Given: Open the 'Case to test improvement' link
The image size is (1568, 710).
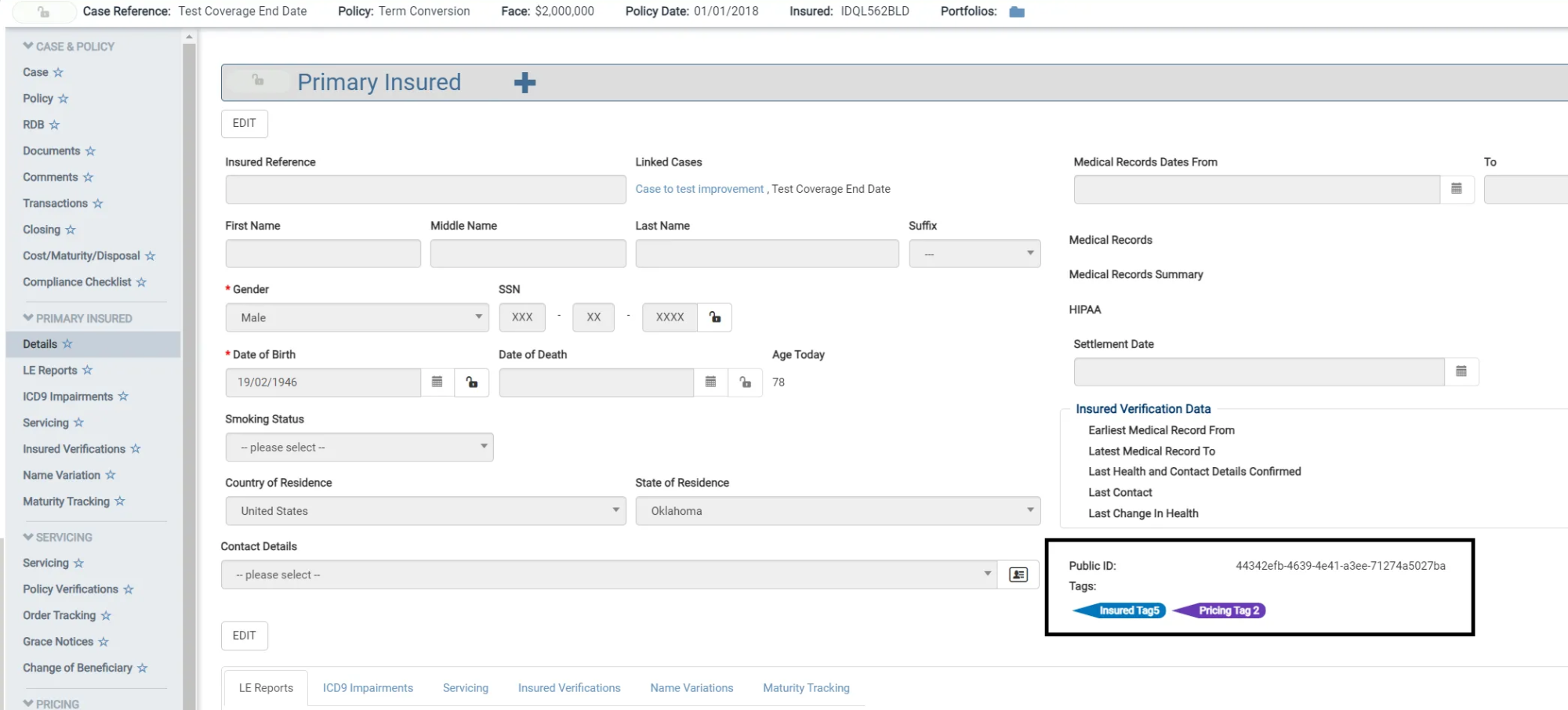Looking at the screenshot, I should click(x=699, y=189).
